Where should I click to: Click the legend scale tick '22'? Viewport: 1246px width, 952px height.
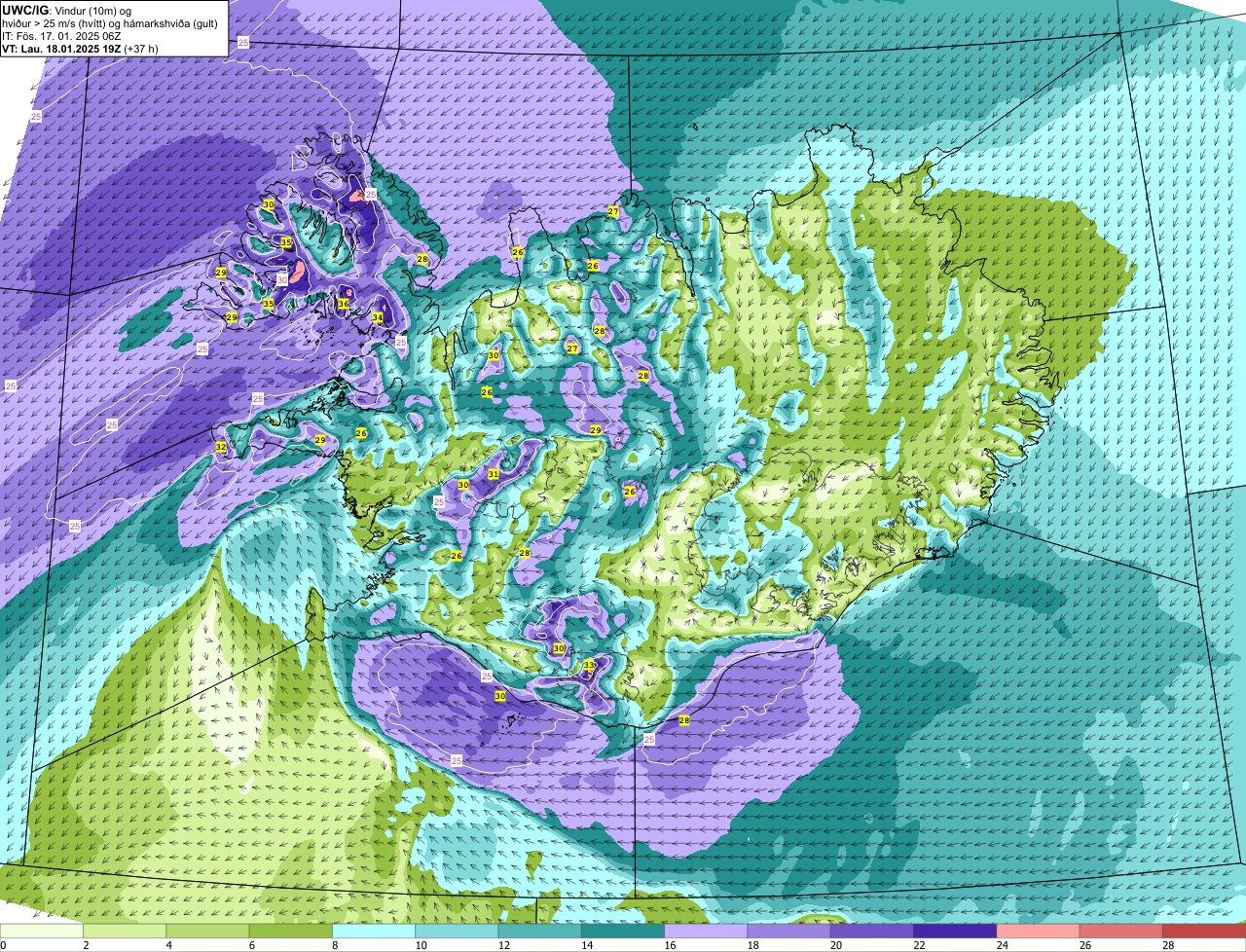coord(919,945)
